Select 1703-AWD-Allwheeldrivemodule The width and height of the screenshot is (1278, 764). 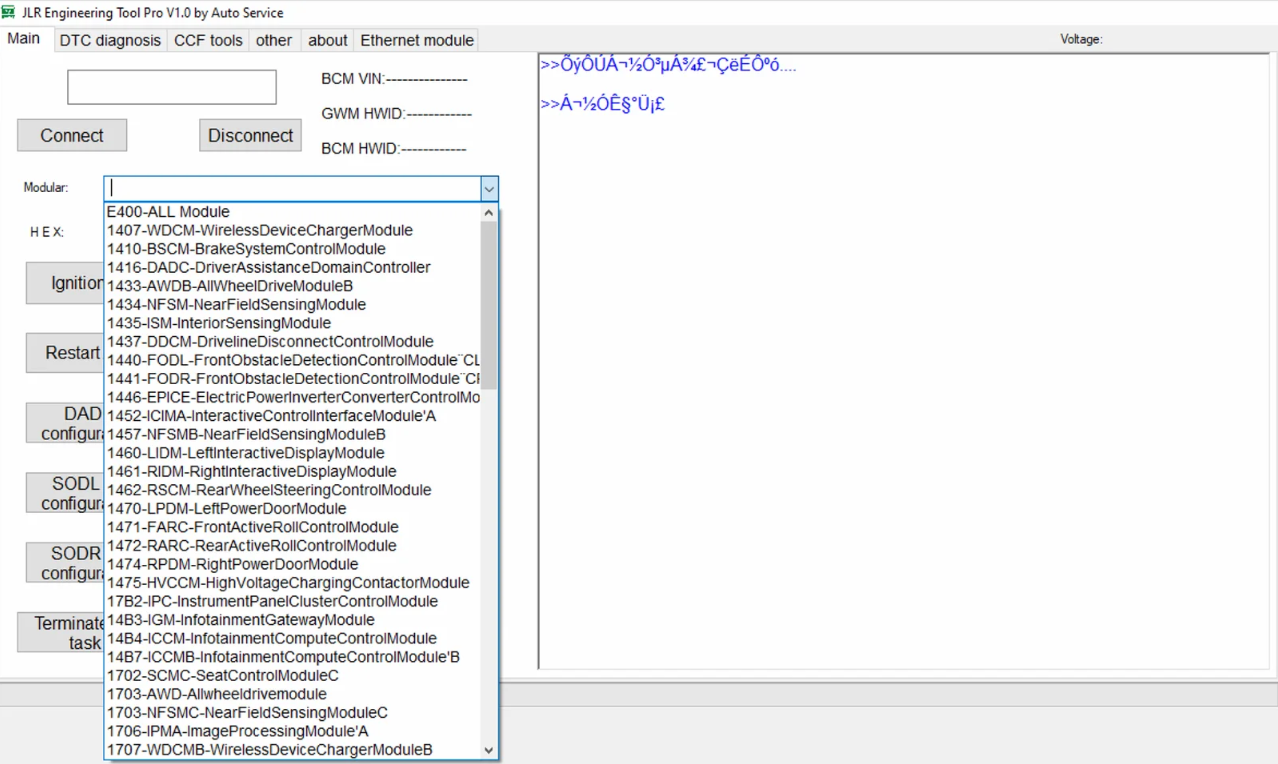292,693
